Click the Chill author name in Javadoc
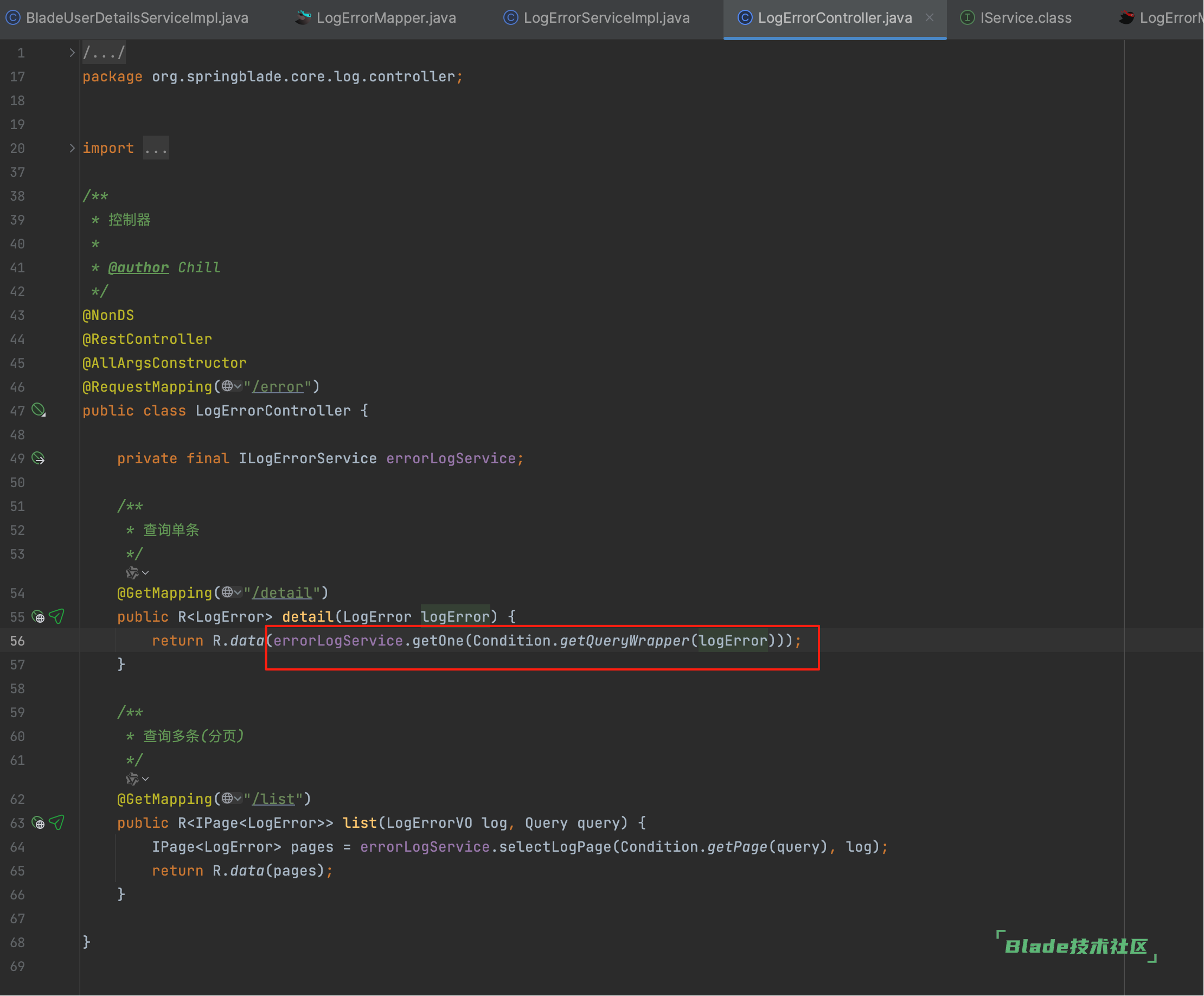Screen dimensions: 1204x996 (199, 268)
